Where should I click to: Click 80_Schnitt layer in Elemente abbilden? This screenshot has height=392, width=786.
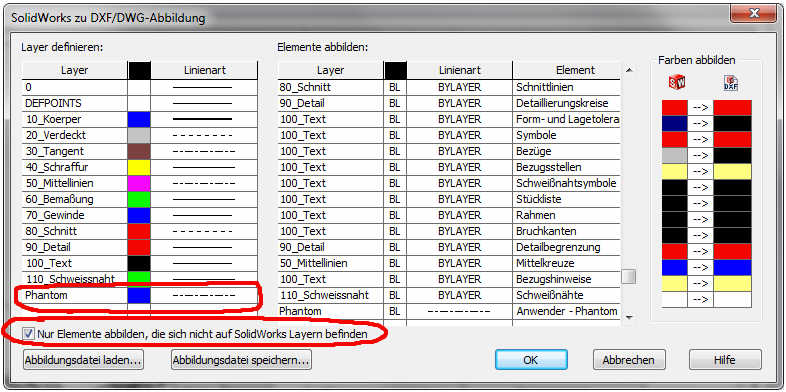pyautogui.click(x=330, y=87)
